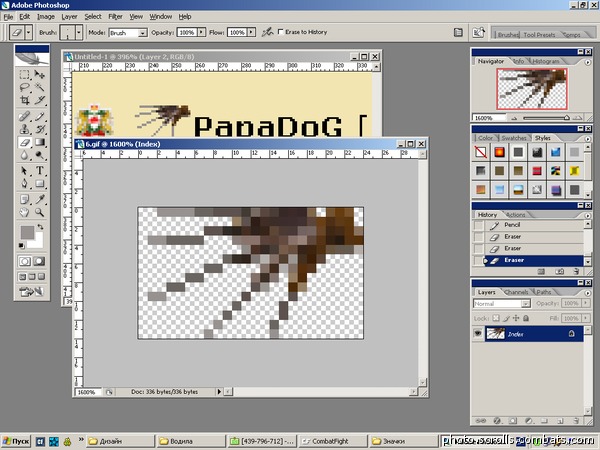Open the Windows Пуск start button
The height and width of the screenshot is (450, 600).
16,441
